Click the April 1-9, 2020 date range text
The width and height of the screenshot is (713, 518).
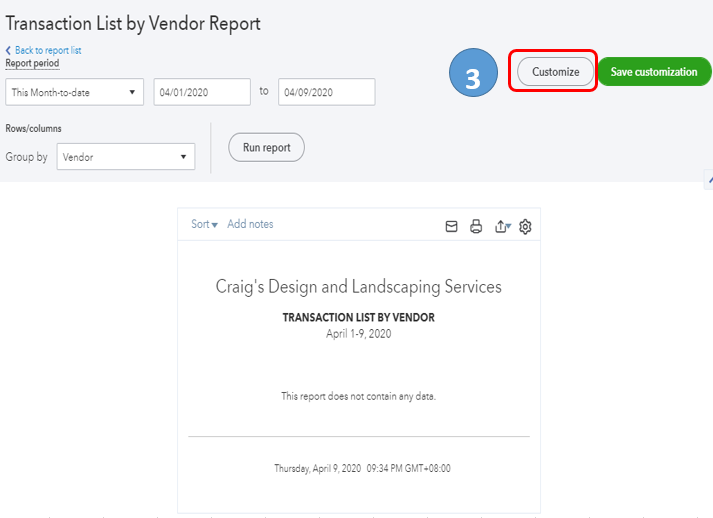358,333
